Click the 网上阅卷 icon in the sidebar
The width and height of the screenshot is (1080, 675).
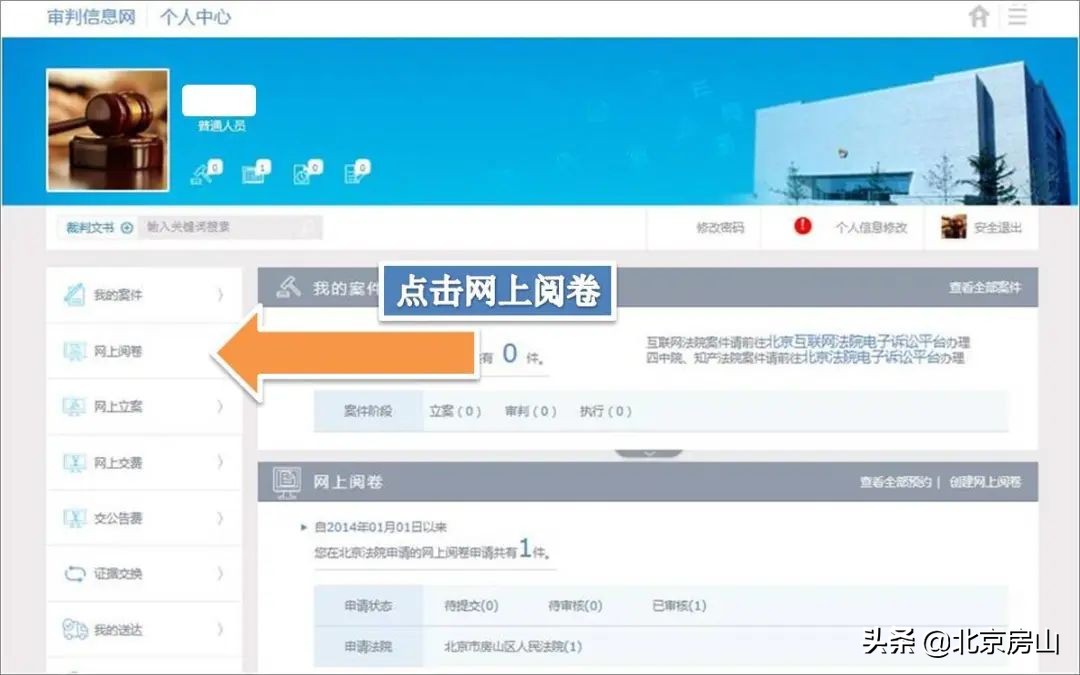73,350
